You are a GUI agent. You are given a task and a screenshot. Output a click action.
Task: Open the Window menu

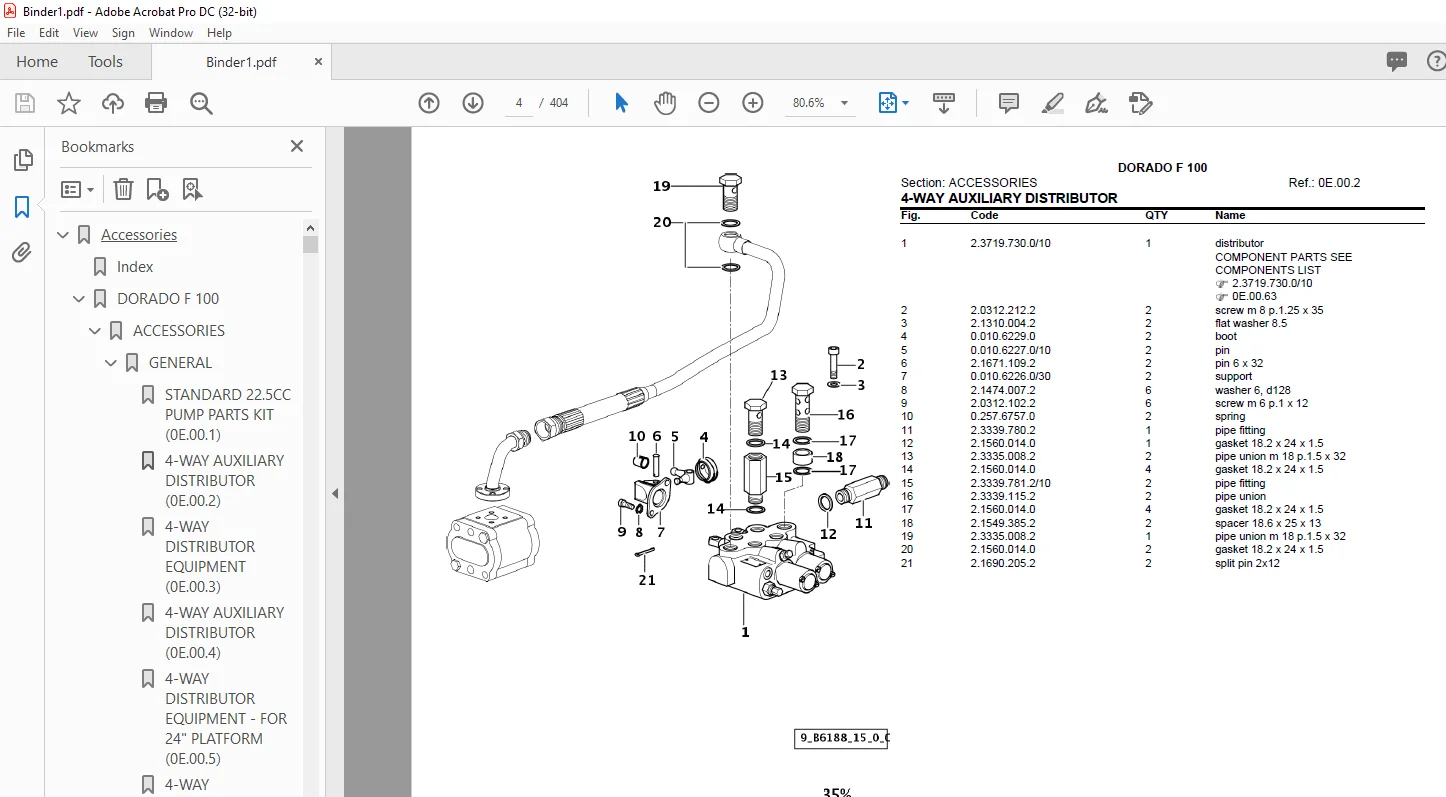point(171,33)
